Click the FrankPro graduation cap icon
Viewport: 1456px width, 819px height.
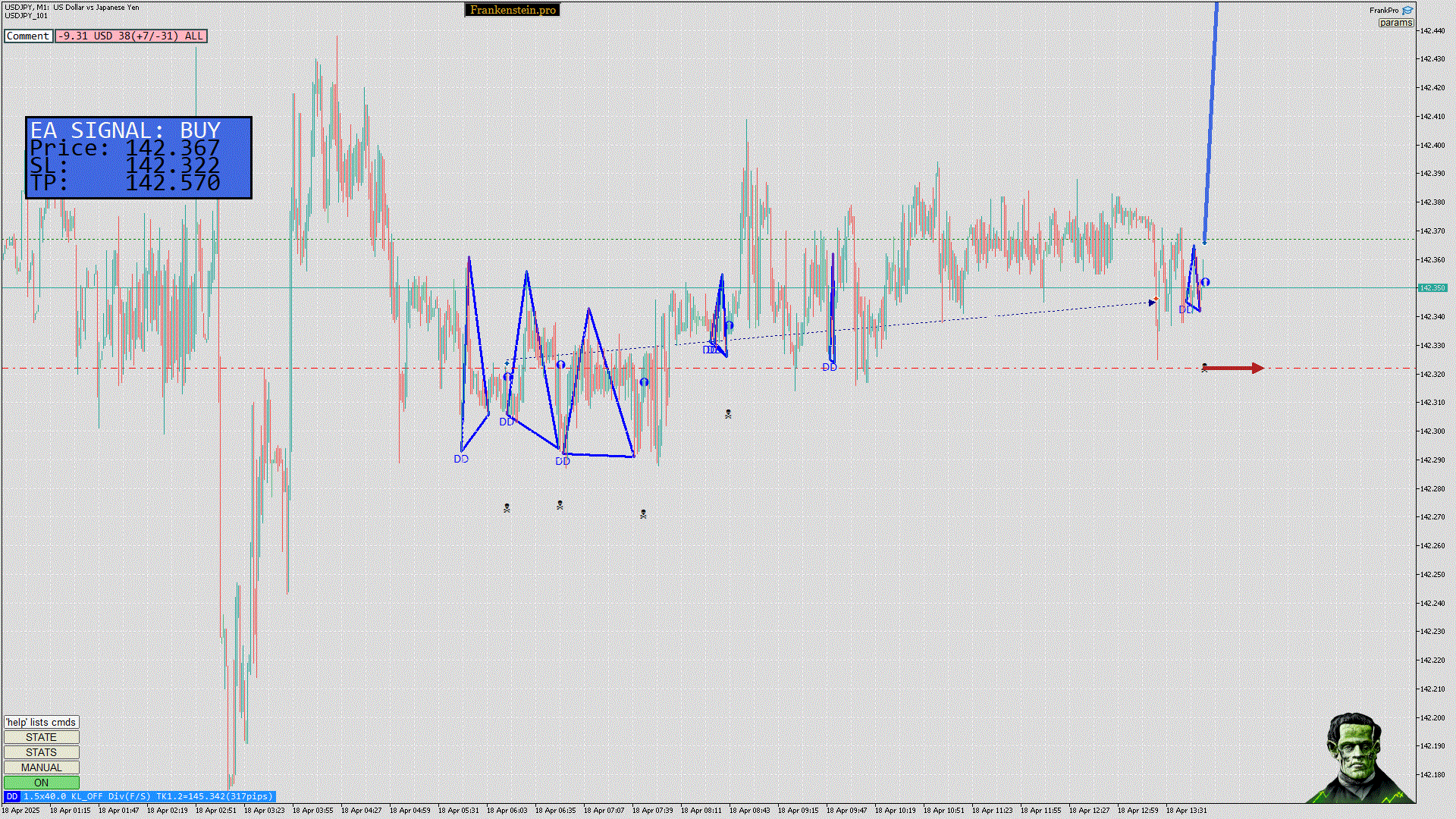[1407, 10]
